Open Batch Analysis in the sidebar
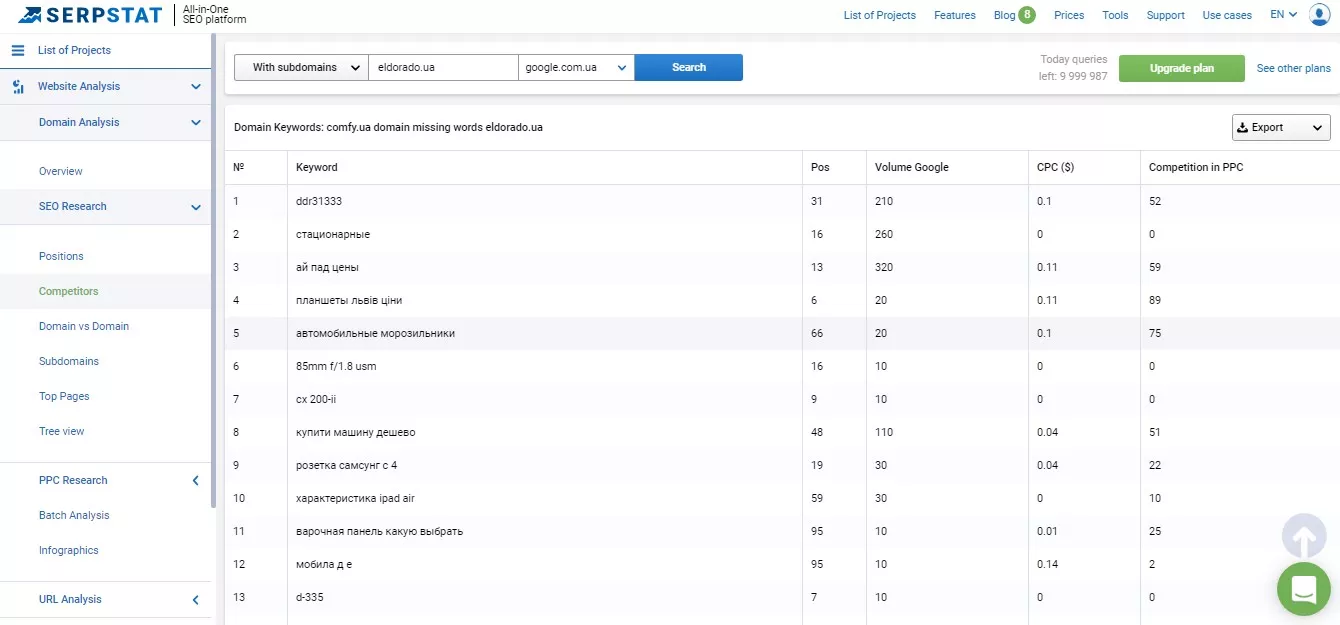The width and height of the screenshot is (1340, 625). coord(74,515)
